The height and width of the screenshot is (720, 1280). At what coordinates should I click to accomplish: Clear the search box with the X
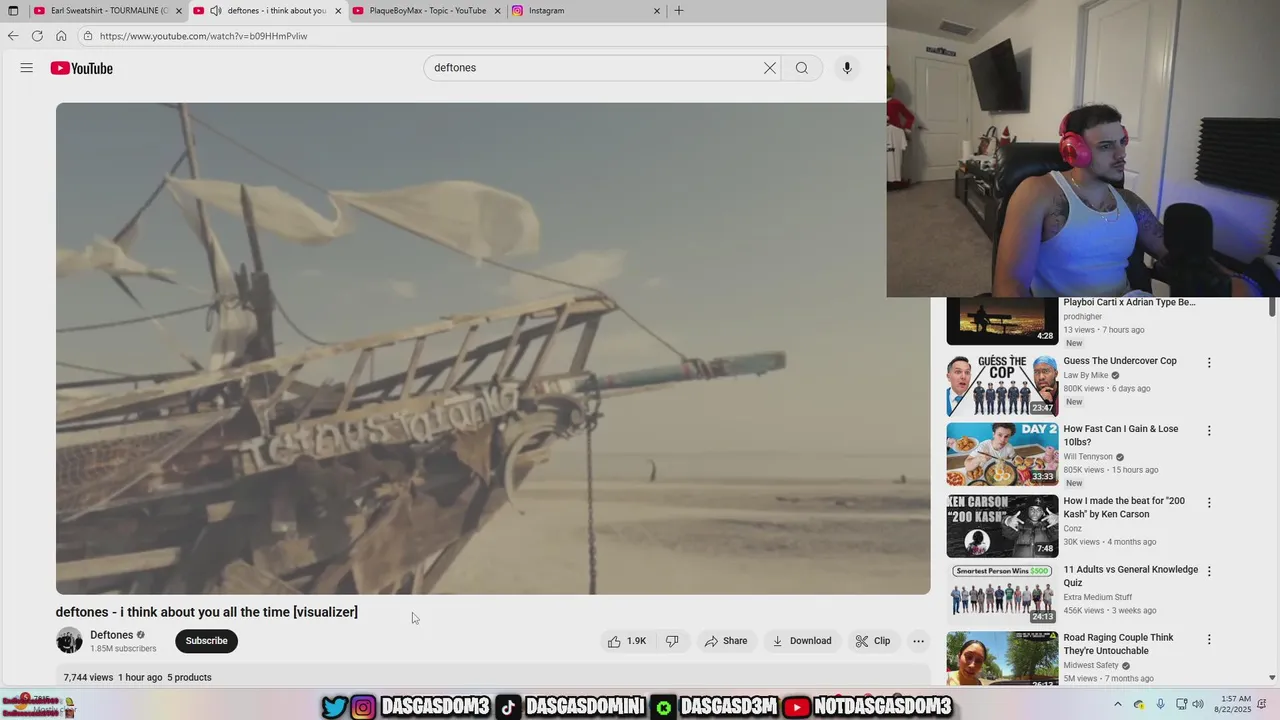770,68
